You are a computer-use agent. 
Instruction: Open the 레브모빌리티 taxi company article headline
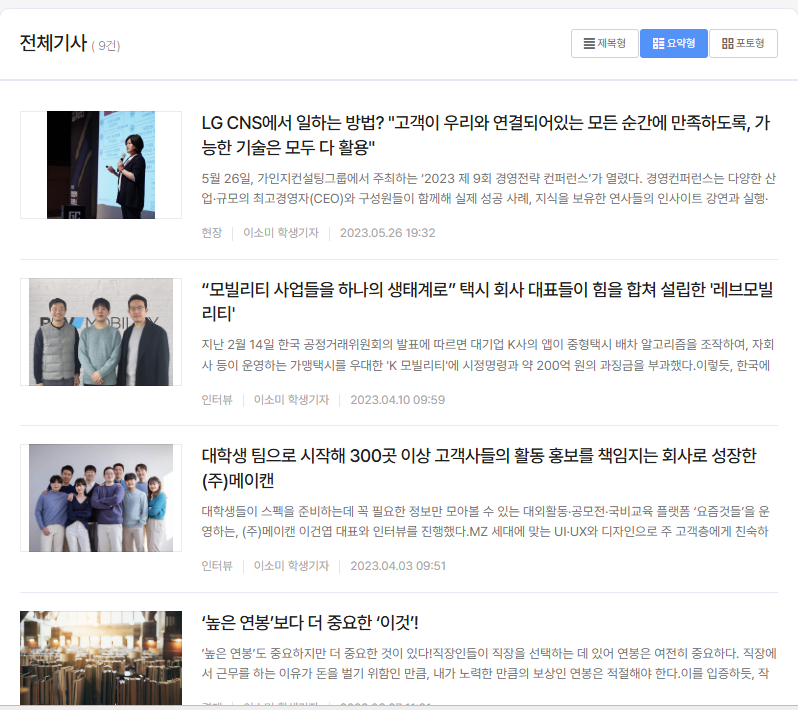point(487,301)
